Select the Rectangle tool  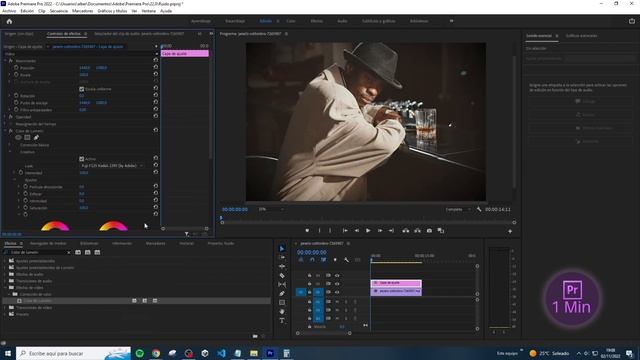click(x=282, y=302)
